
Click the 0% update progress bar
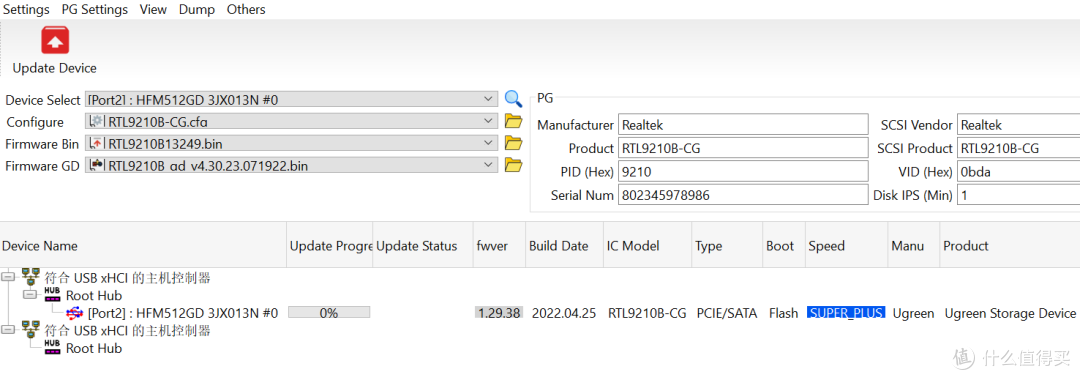pos(329,313)
